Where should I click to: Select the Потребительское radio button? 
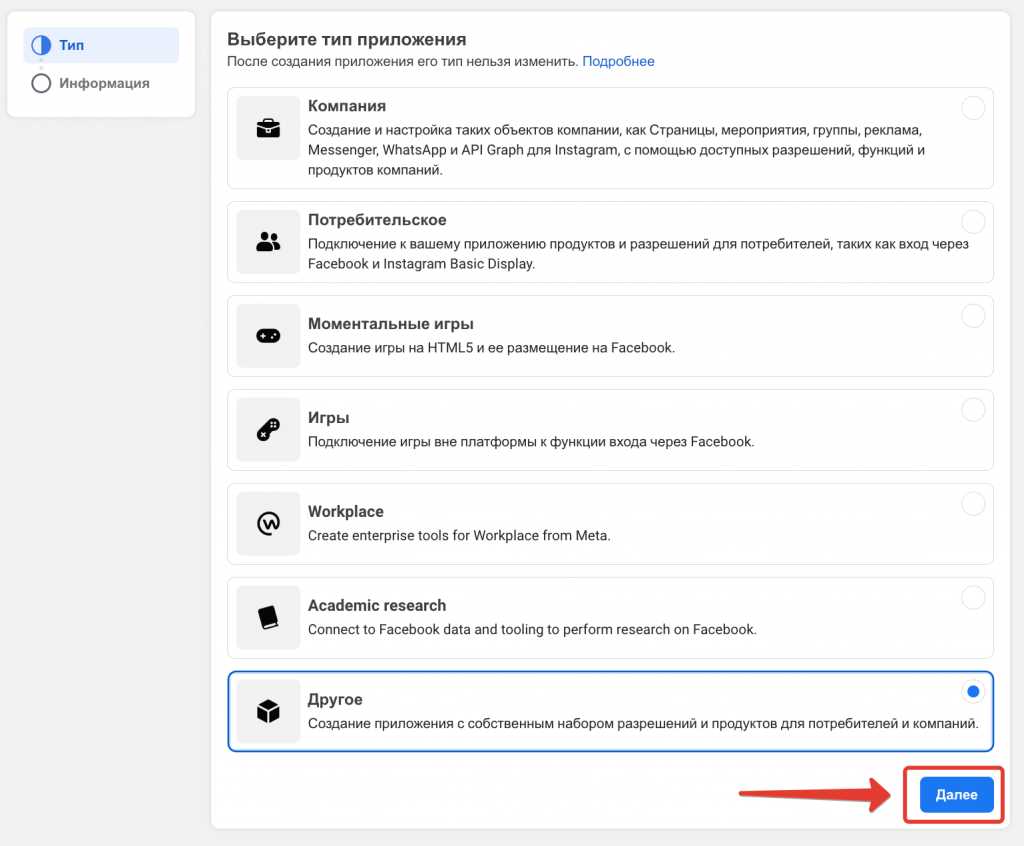(x=973, y=222)
